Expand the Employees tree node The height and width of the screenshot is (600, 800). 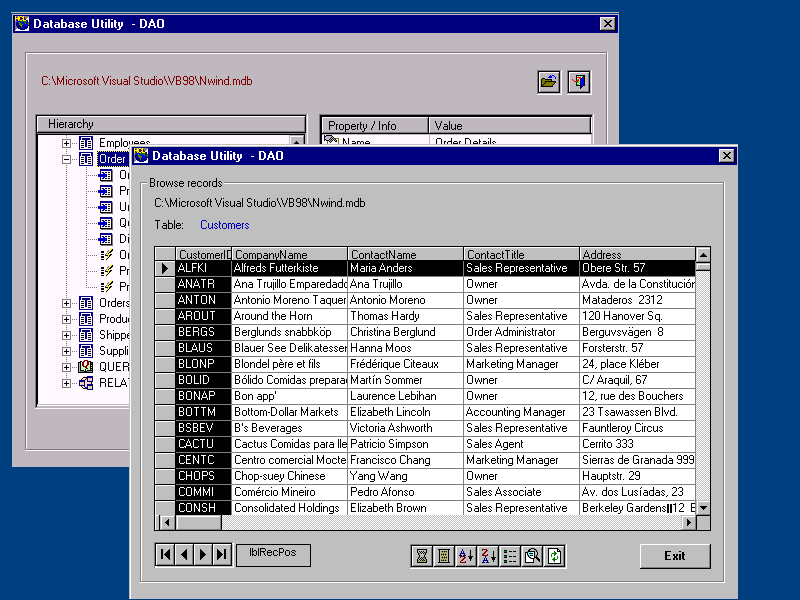point(66,143)
